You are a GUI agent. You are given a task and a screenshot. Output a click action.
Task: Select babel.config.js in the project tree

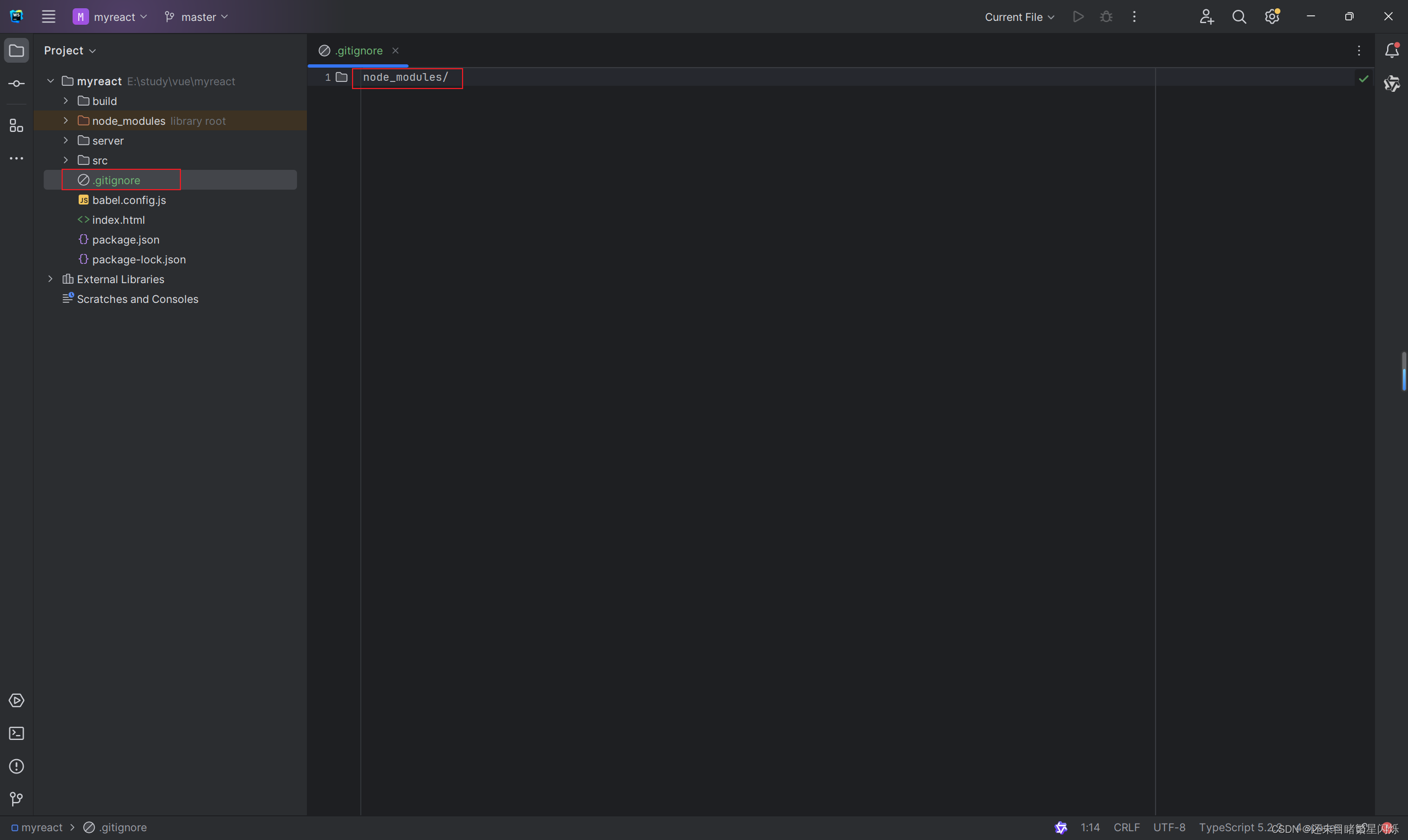coord(129,200)
